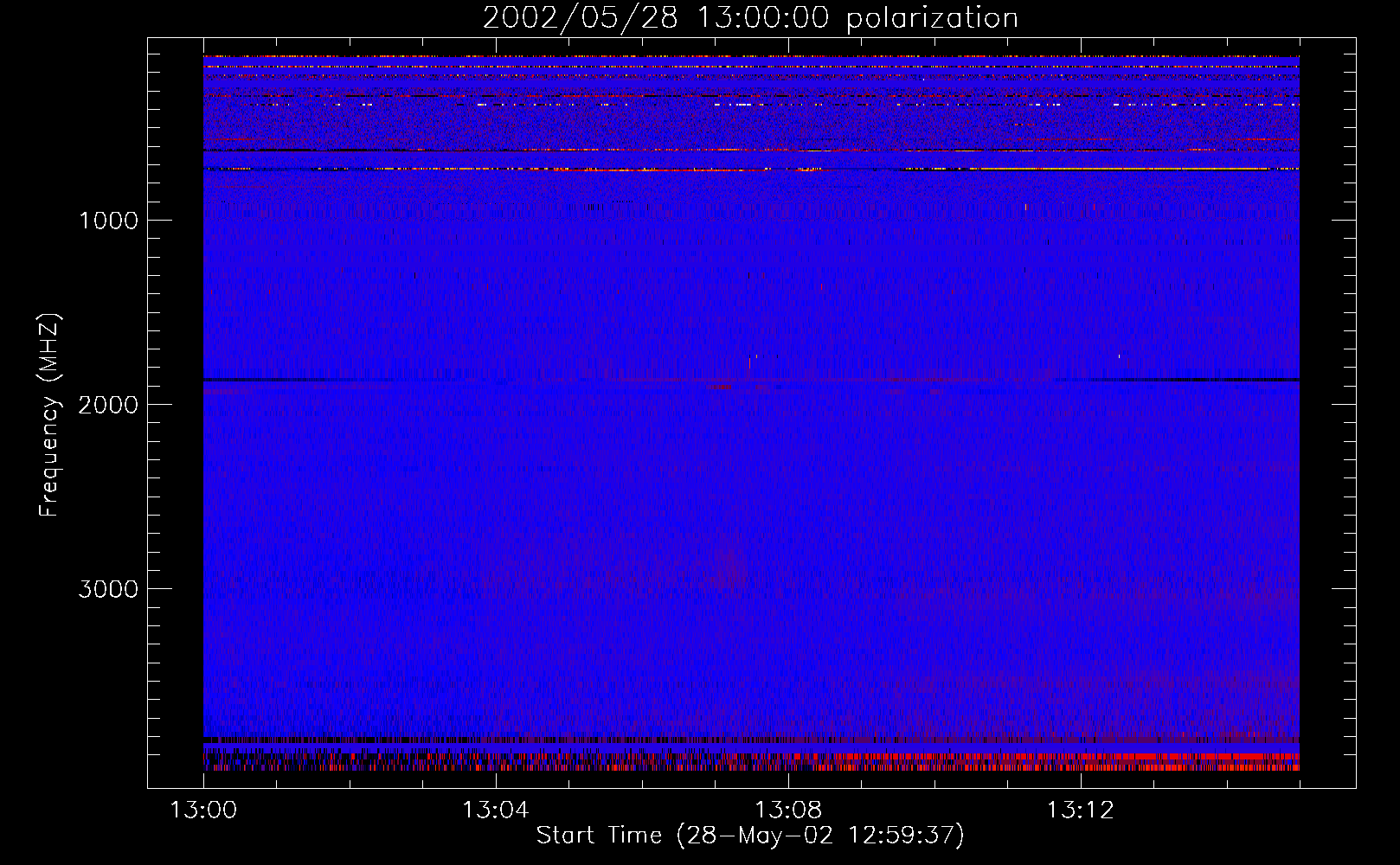Click the 13:12 time tick label
Image resolution: width=1400 pixels, height=865 pixels.
pos(1080,811)
